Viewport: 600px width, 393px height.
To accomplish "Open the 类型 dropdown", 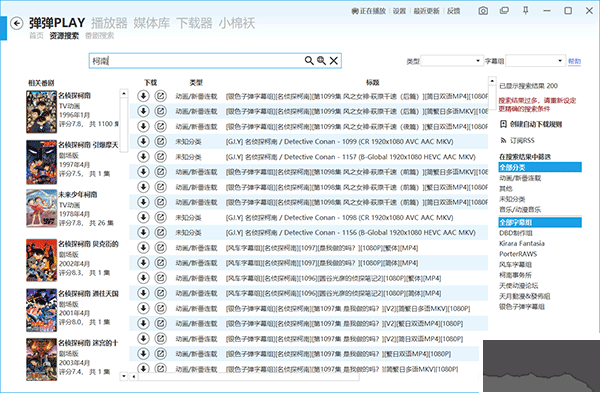I will [x=452, y=61].
